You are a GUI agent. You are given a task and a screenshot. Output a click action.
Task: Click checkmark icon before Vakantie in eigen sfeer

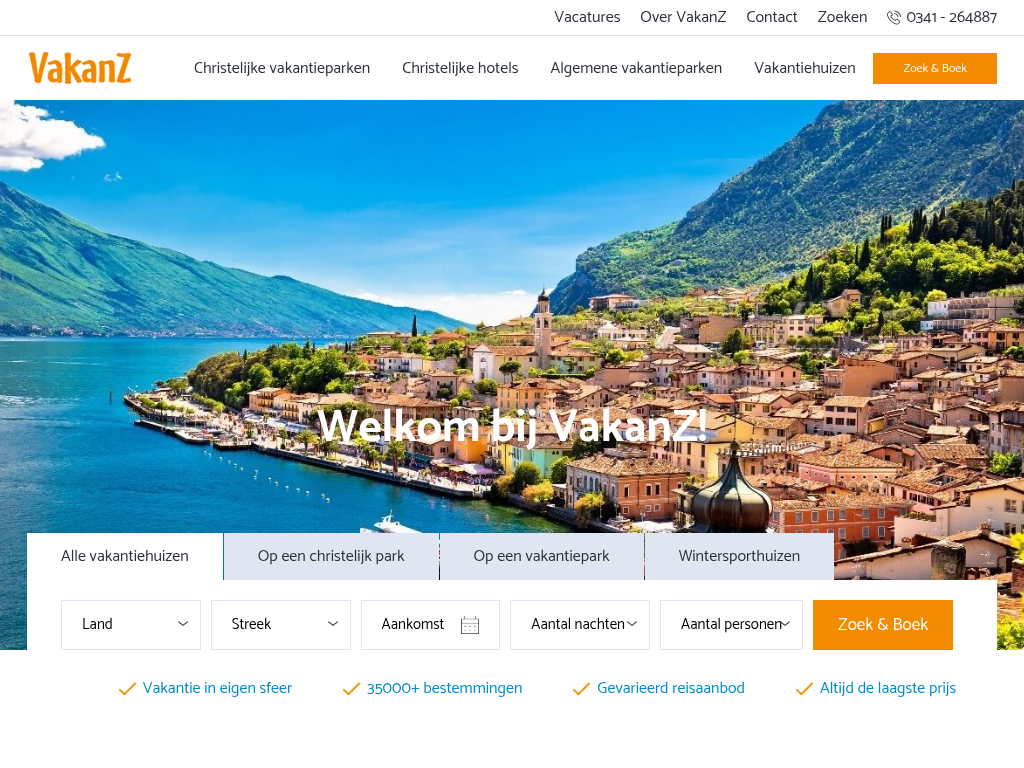coord(127,689)
